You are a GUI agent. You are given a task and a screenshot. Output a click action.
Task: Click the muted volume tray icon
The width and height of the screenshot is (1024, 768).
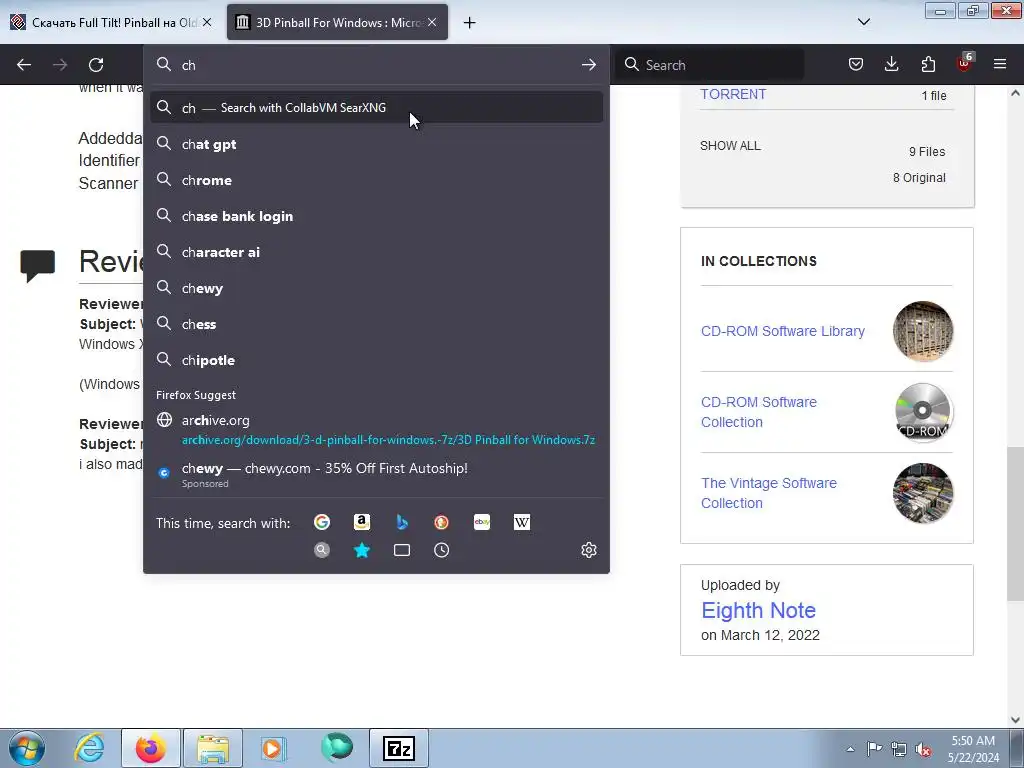pyautogui.click(x=923, y=749)
